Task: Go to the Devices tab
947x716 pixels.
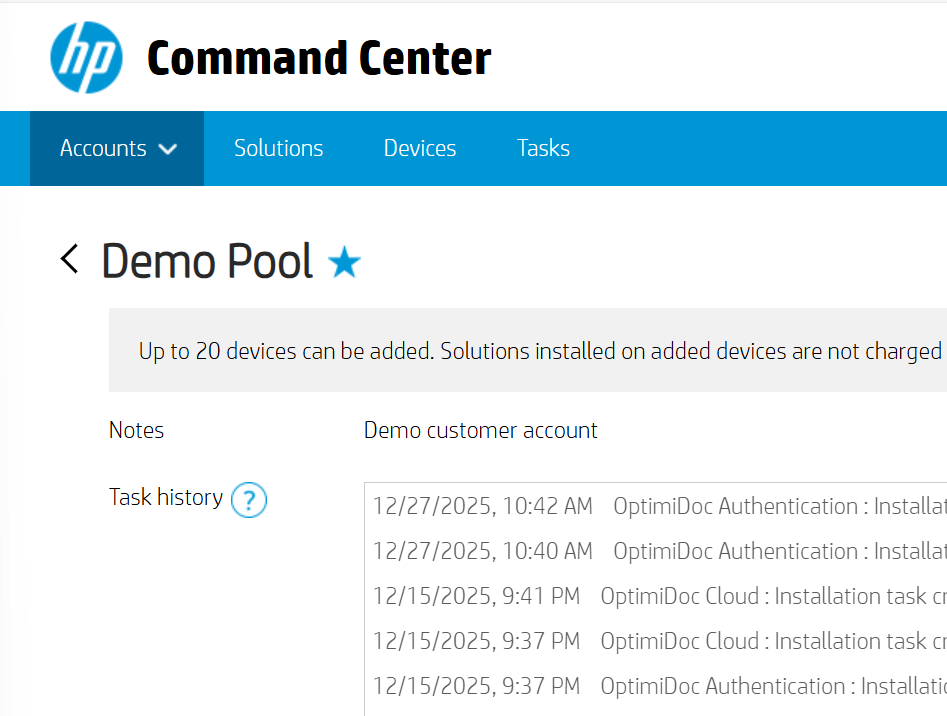Action: (x=420, y=149)
